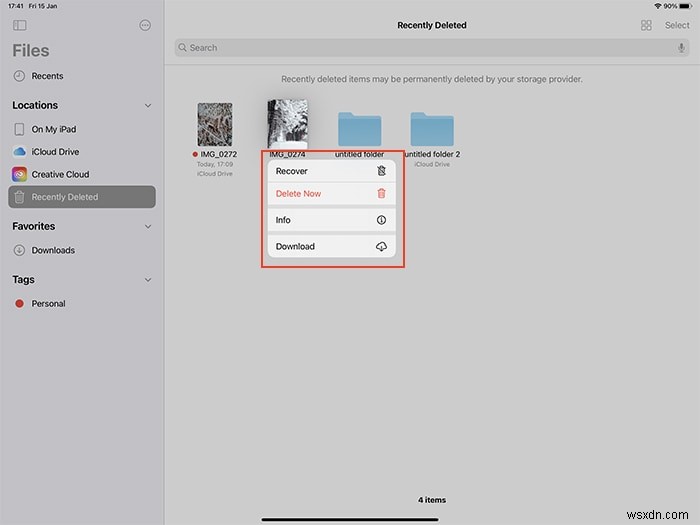Image resolution: width=700 pixels, height=525 pixels.
Task: Switch view with the grid icon
Action: pyautogui.click(x=646, y=25)
